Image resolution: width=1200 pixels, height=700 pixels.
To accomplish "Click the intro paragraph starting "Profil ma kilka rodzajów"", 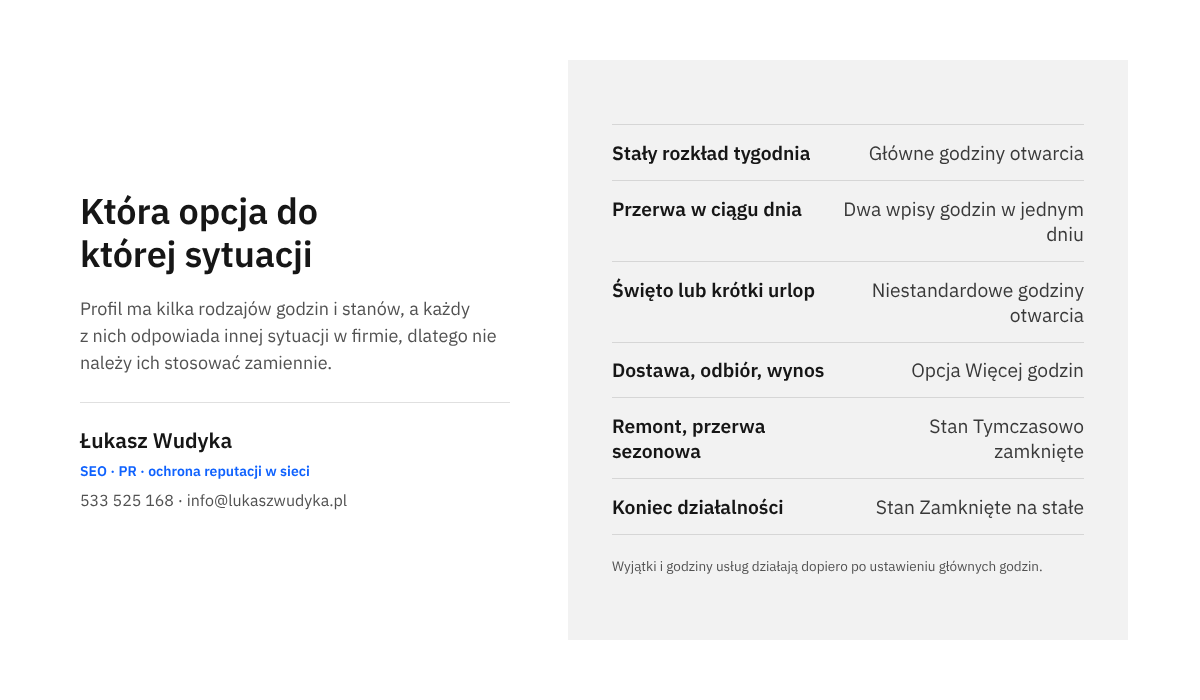I will (288, 336).
